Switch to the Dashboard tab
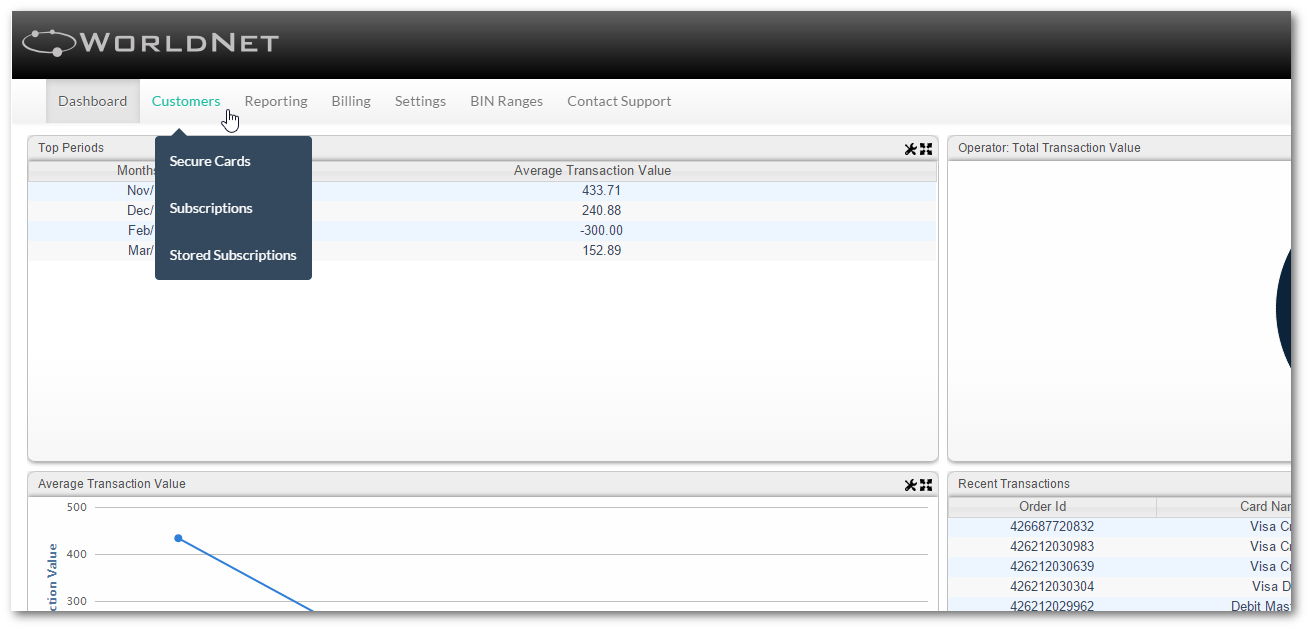The width and height of the screenshot is (1310, 630). click(93, 101)
